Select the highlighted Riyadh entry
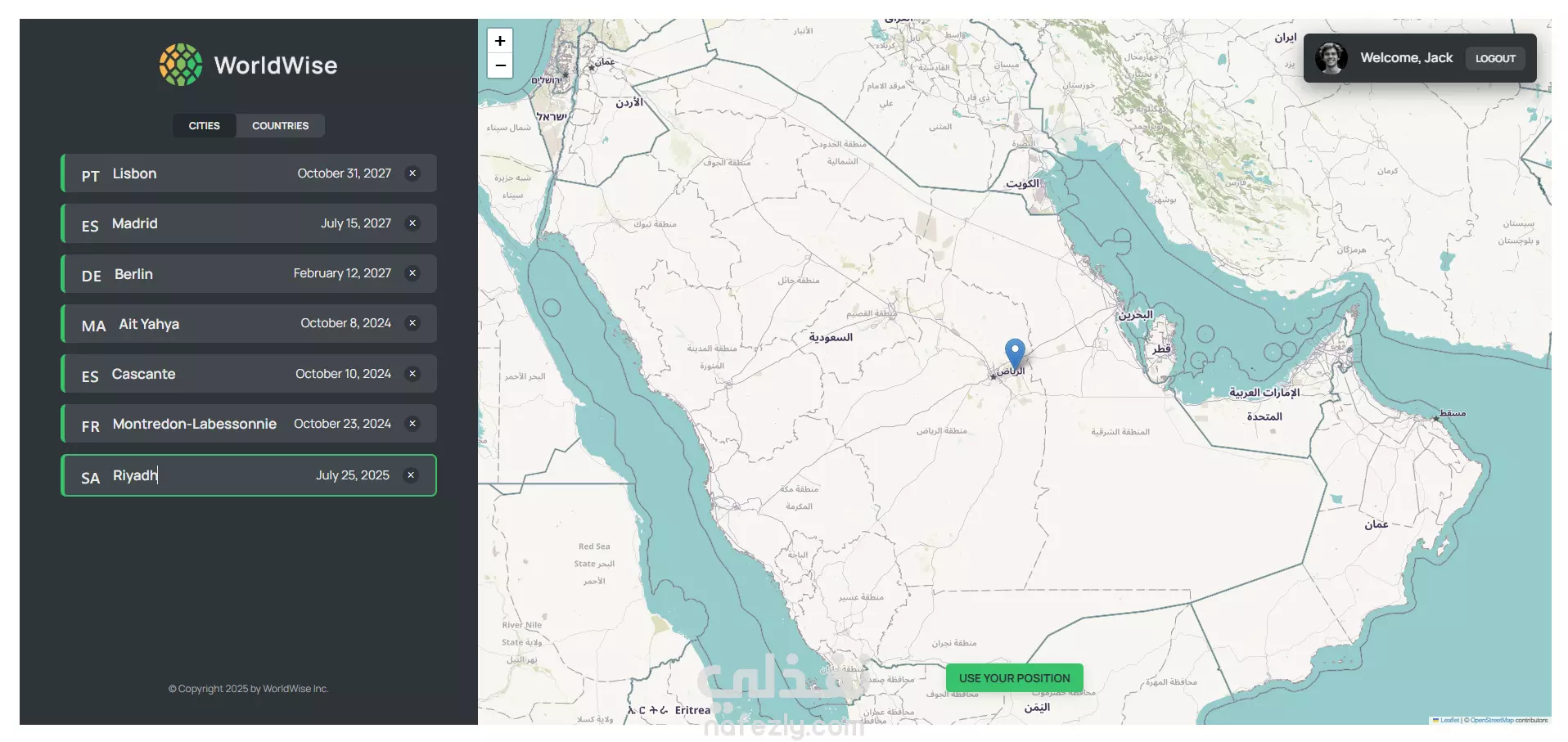Viewport: 1568px width, 742px height. 249,475
